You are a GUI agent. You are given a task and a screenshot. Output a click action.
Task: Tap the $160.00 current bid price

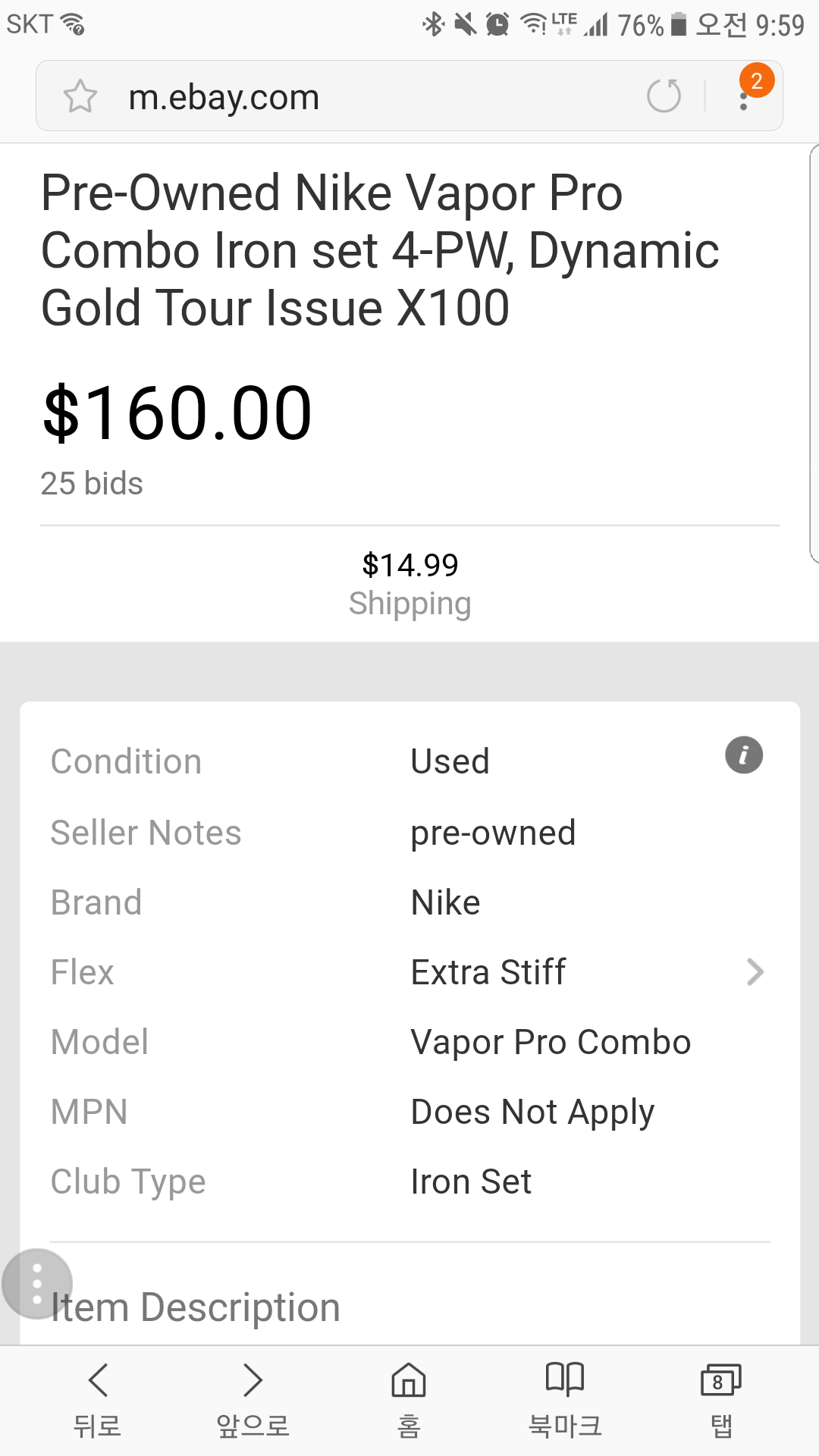(x=177, y=413)
